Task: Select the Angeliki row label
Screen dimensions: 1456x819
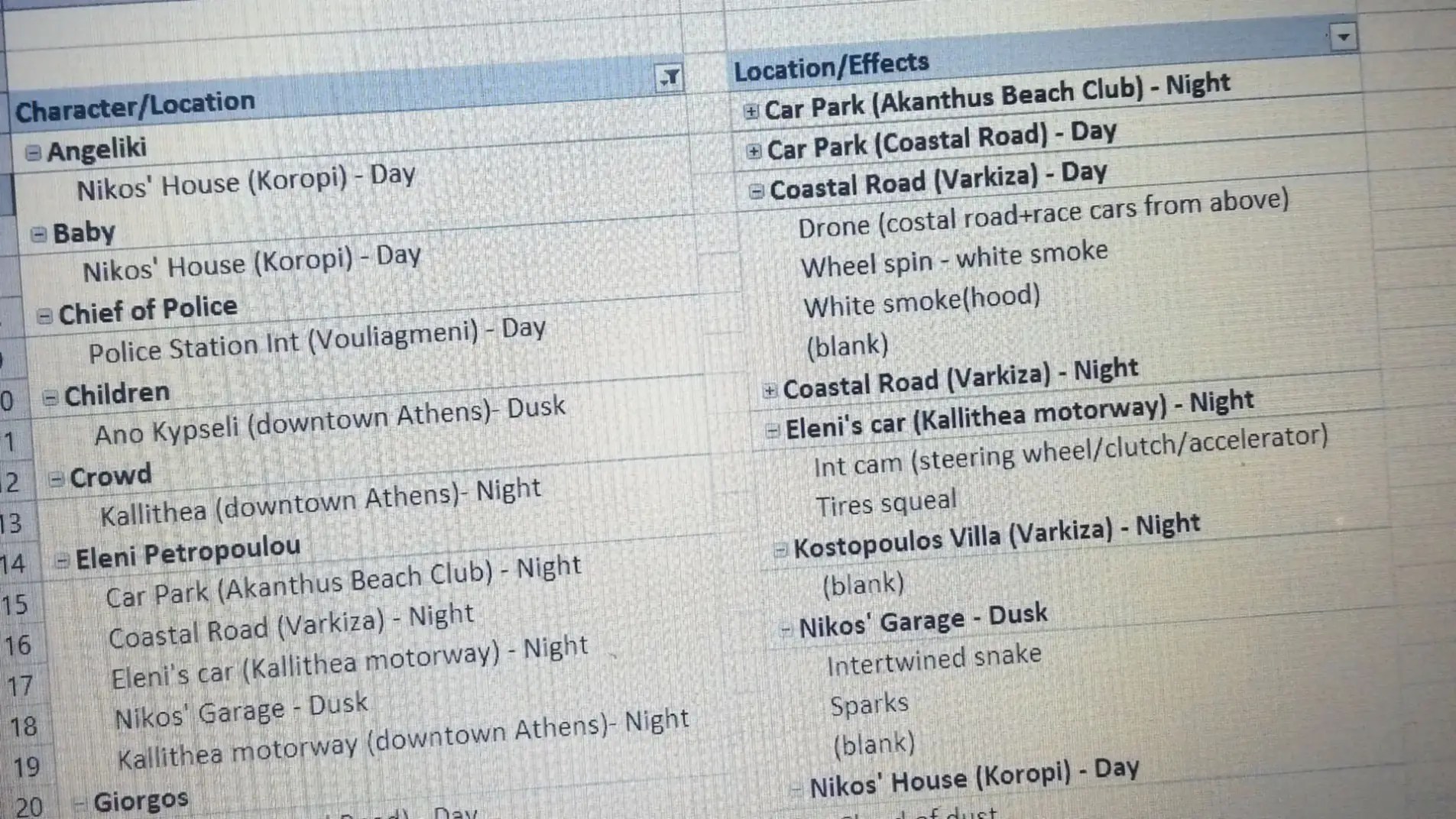Action: coord(97,149)
